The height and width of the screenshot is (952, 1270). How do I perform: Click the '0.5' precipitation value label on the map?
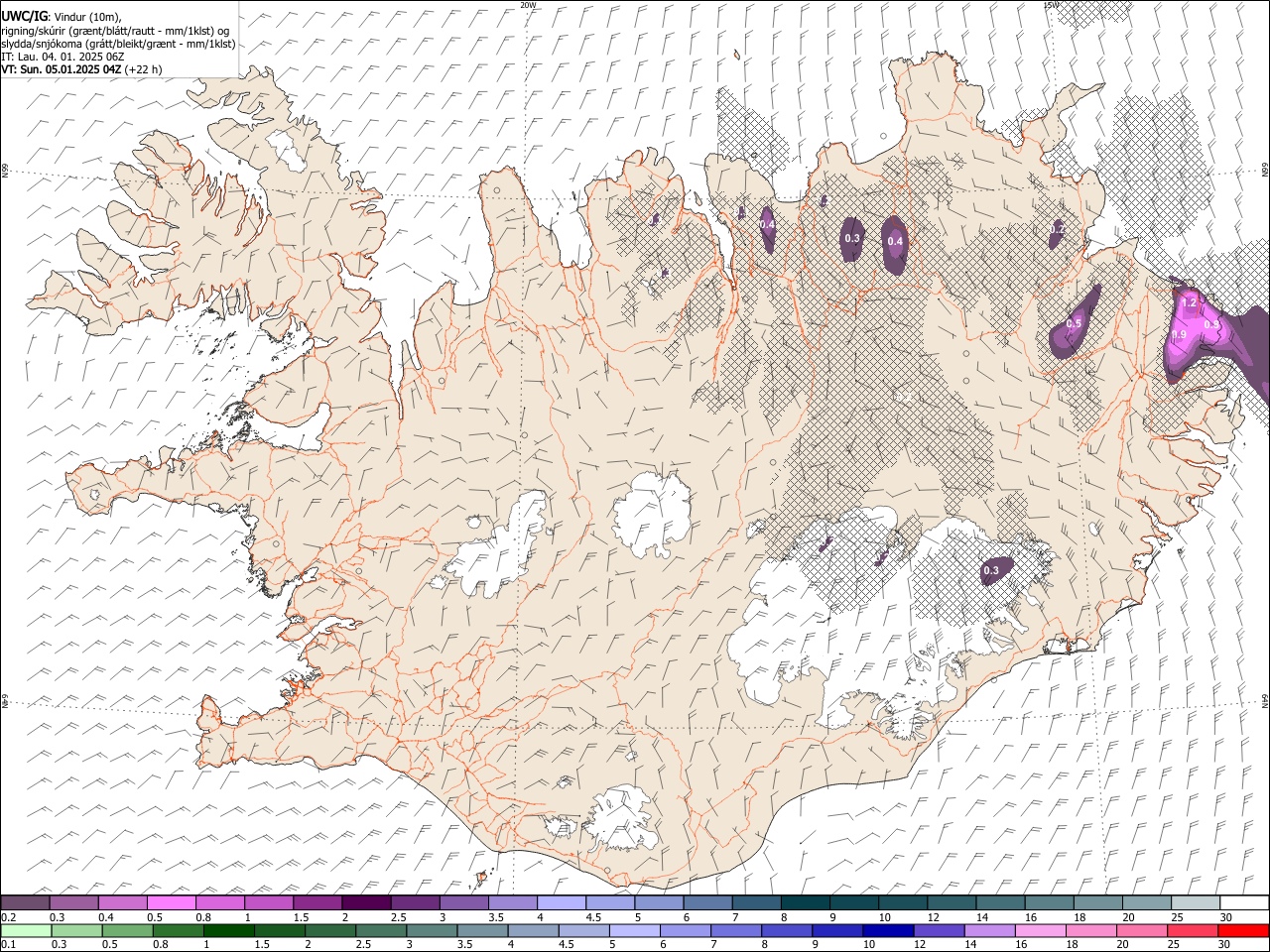click(1074, 324)
